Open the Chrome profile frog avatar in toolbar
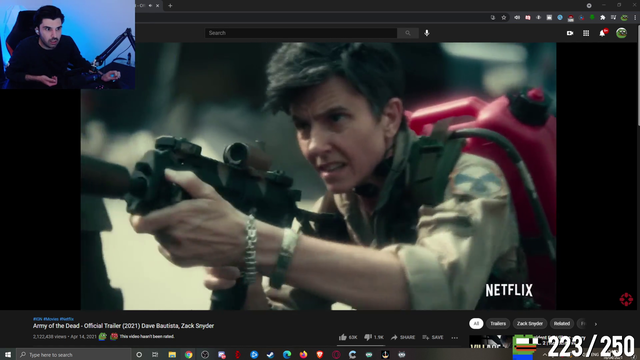Image resolution: width=640 pixels, height=360 pixels. tap(624, 18)
